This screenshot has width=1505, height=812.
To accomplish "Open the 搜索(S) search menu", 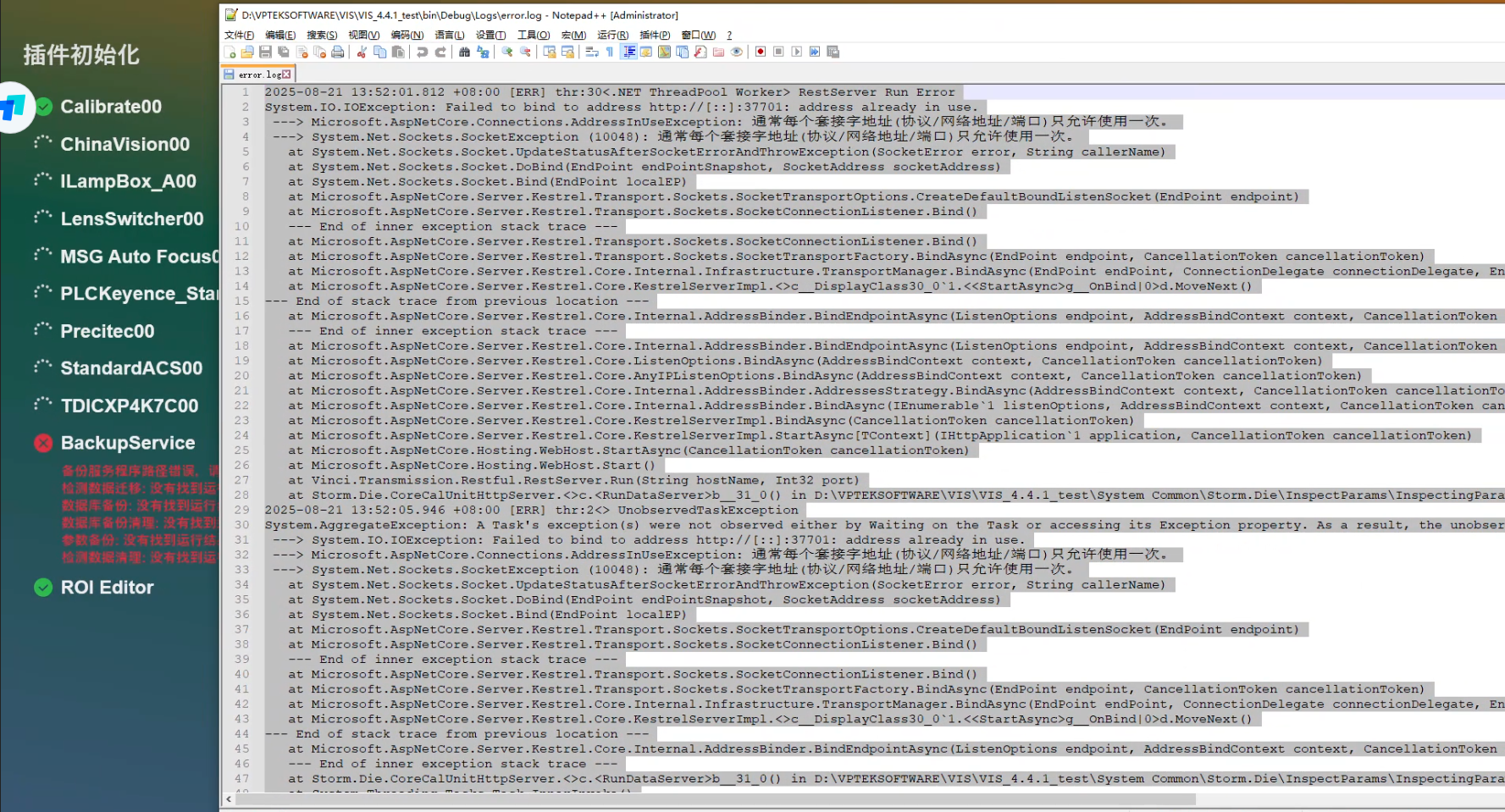I will pyautogui.click(x=321, y=35).
